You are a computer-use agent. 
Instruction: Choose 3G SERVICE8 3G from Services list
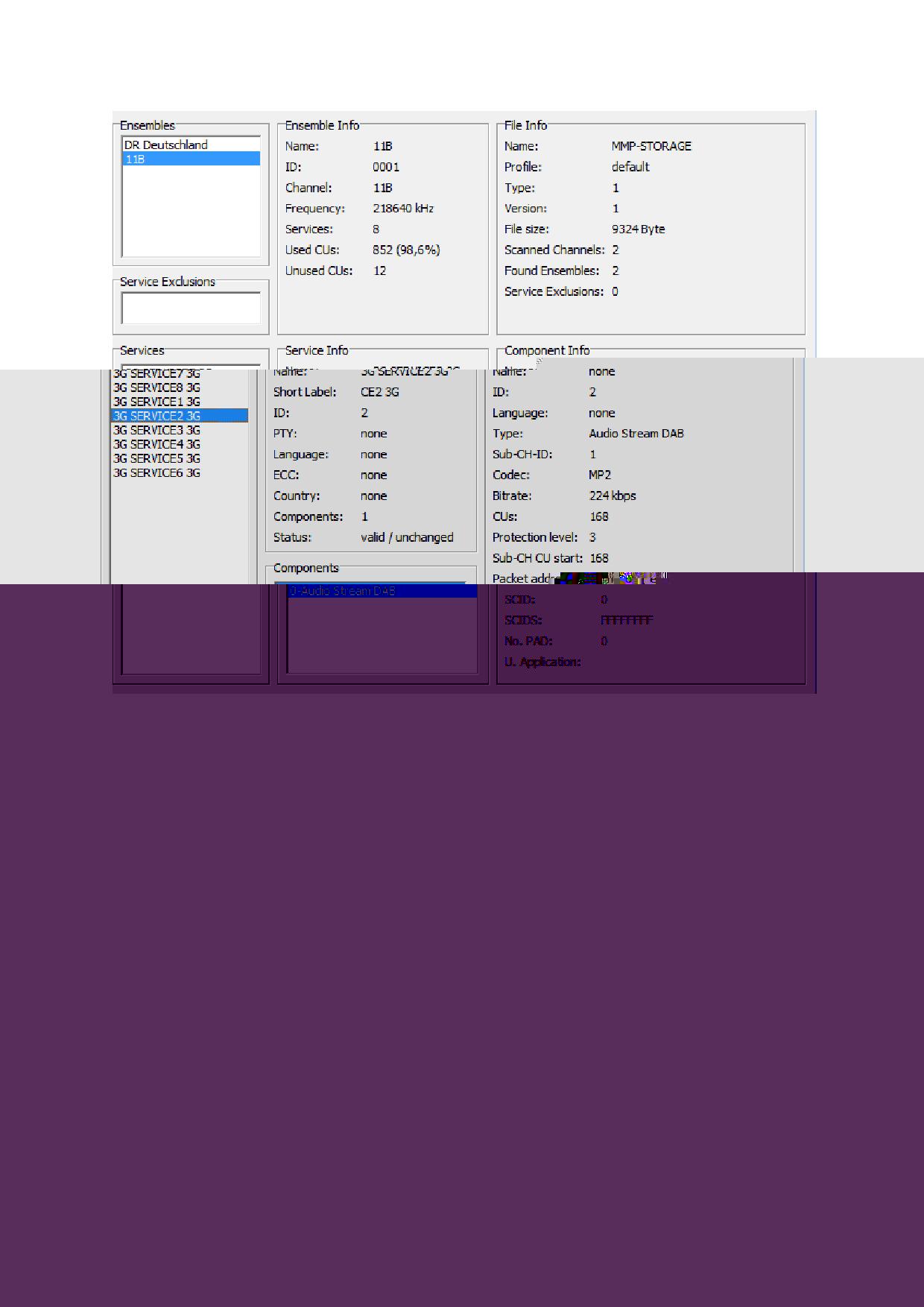157,387
